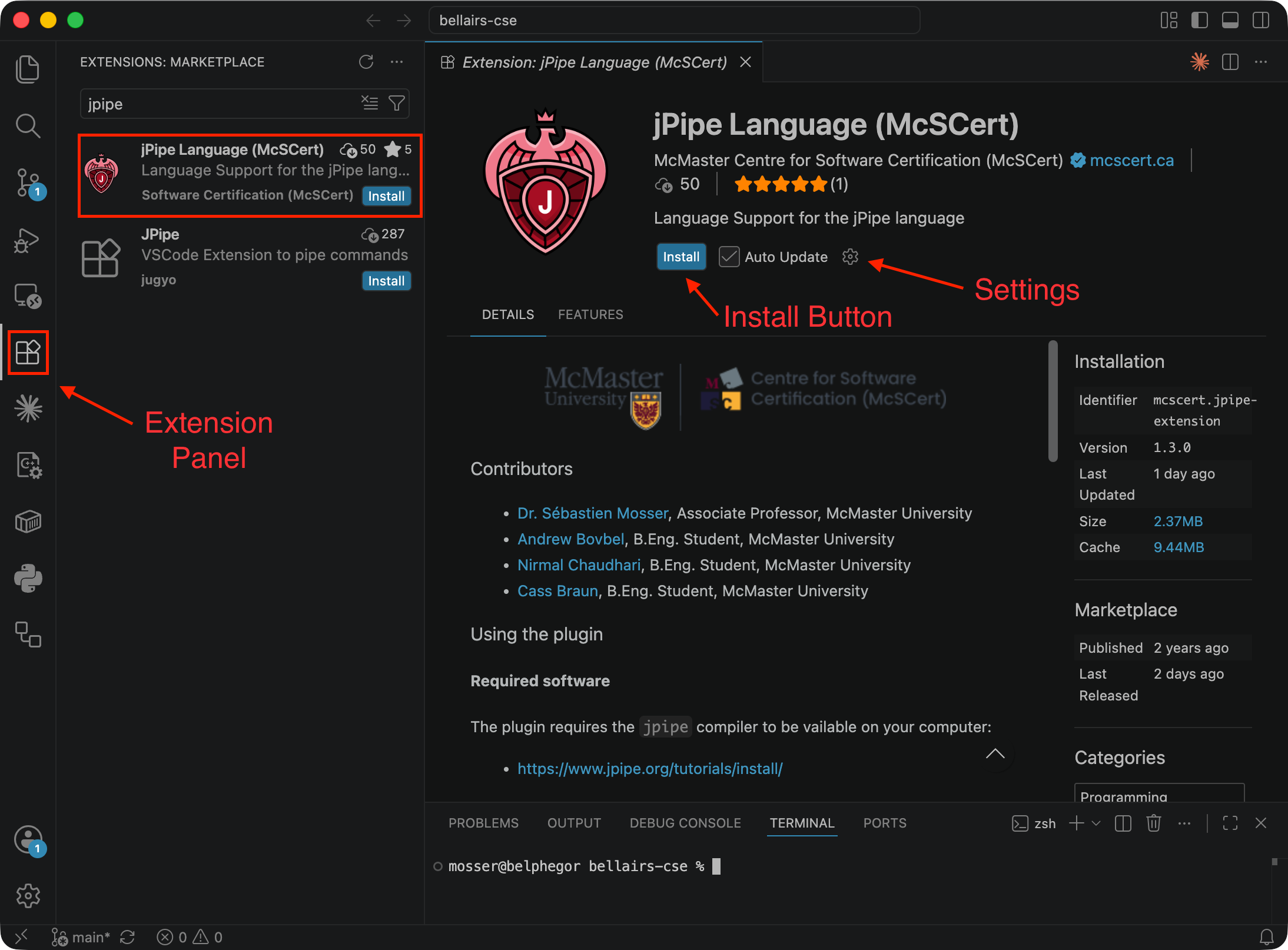This screenshot has height=950, width=1288.
Task: Open the DEBUG CONSOLE panel tab
Action: [685, 823]
